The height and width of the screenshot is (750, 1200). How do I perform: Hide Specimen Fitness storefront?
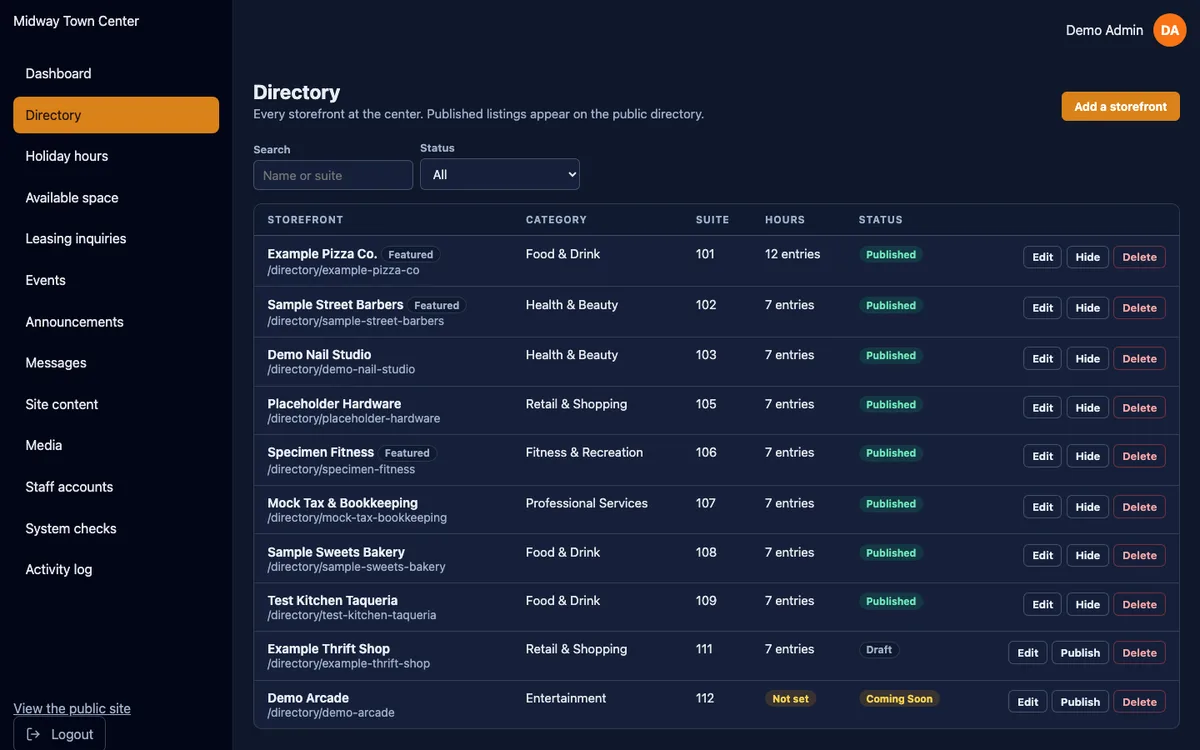tap(1088, 456)
